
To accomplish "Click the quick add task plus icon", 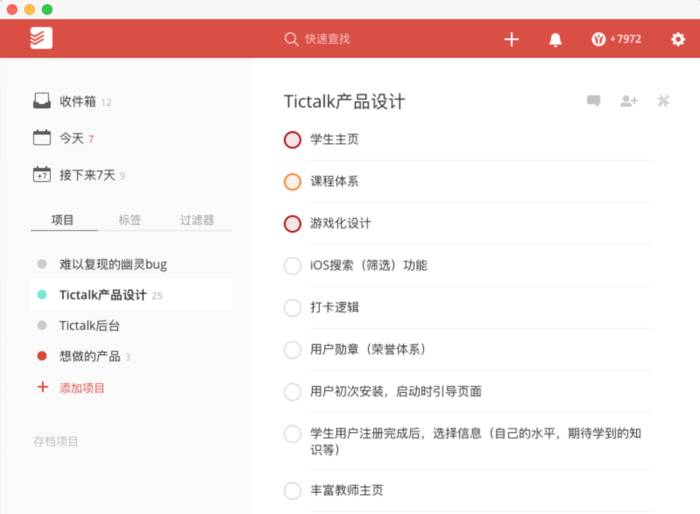I will [x=511, y=39].
